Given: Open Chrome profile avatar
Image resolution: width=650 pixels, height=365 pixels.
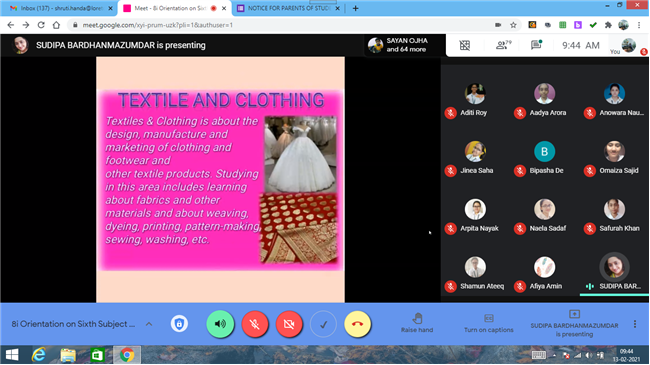Looking at the screenshot, I should tap(623, 25).
